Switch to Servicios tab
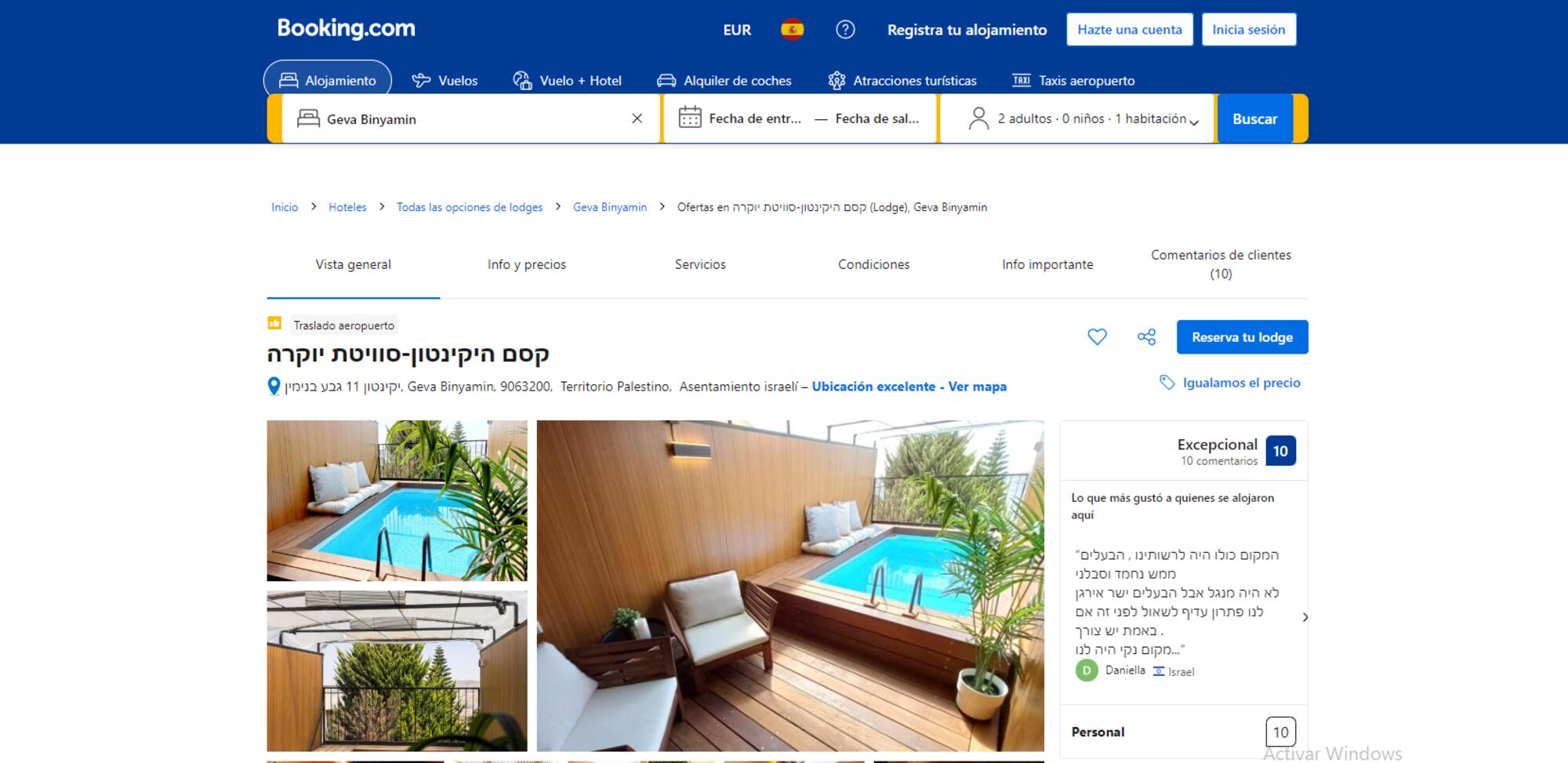This screenshot has width=1568, height=763. pos(700,264)
